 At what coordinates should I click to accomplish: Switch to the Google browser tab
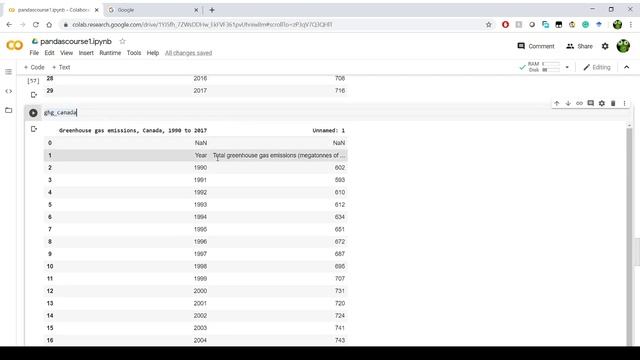pos(152,10)
